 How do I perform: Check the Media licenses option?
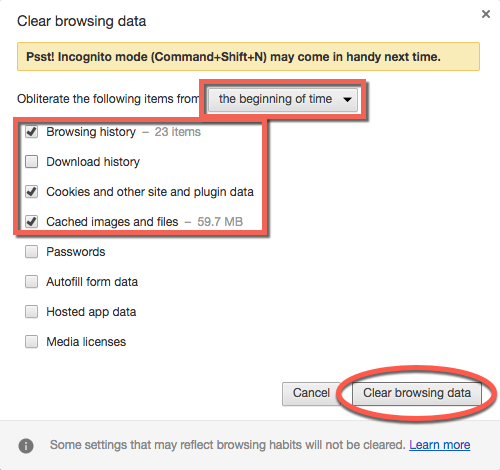tap(32, 342)
